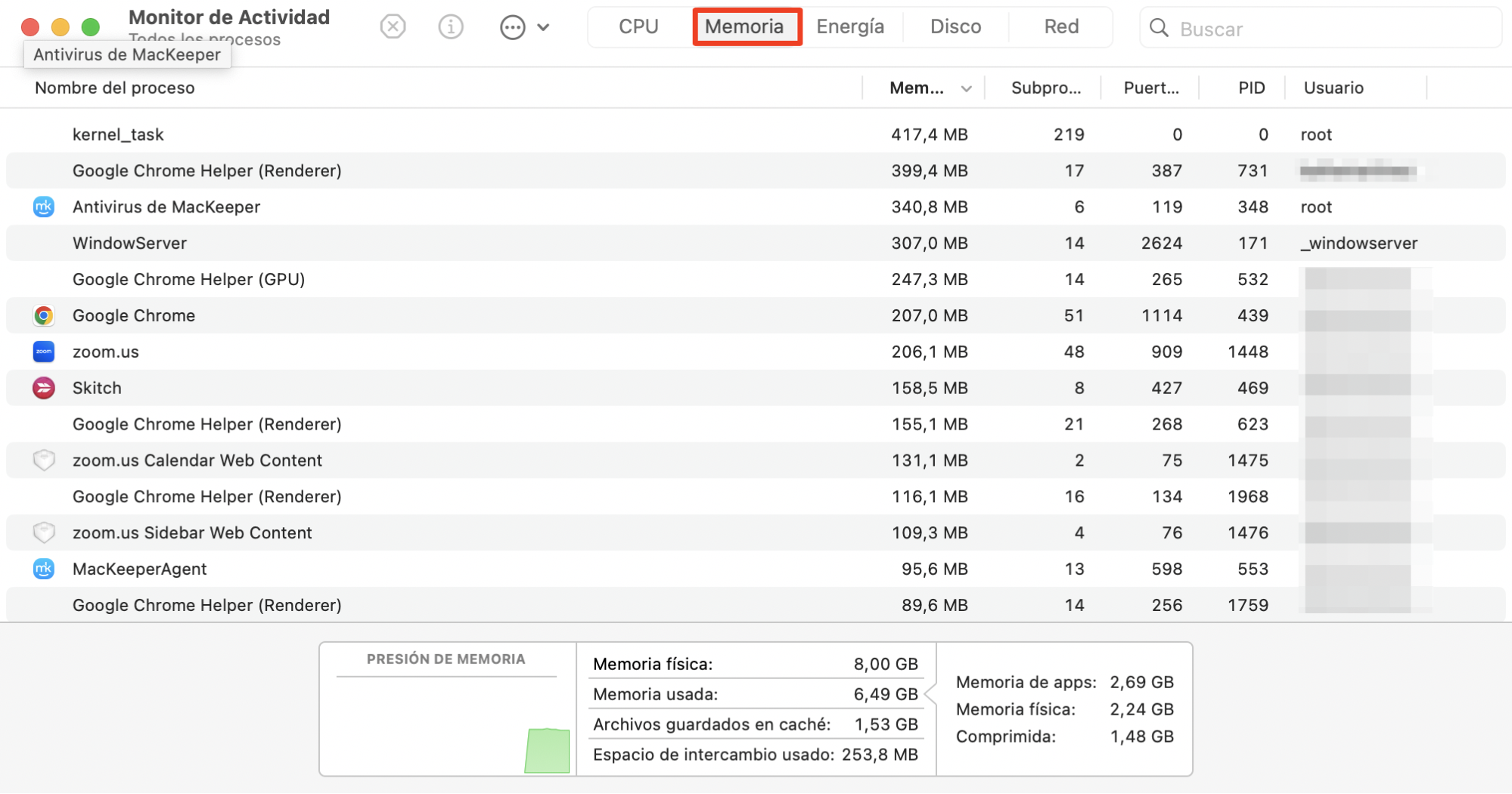Viewport: 1512px width, 794px height.
Task: Click the ports value 2624
Action: pos(1162,243)
